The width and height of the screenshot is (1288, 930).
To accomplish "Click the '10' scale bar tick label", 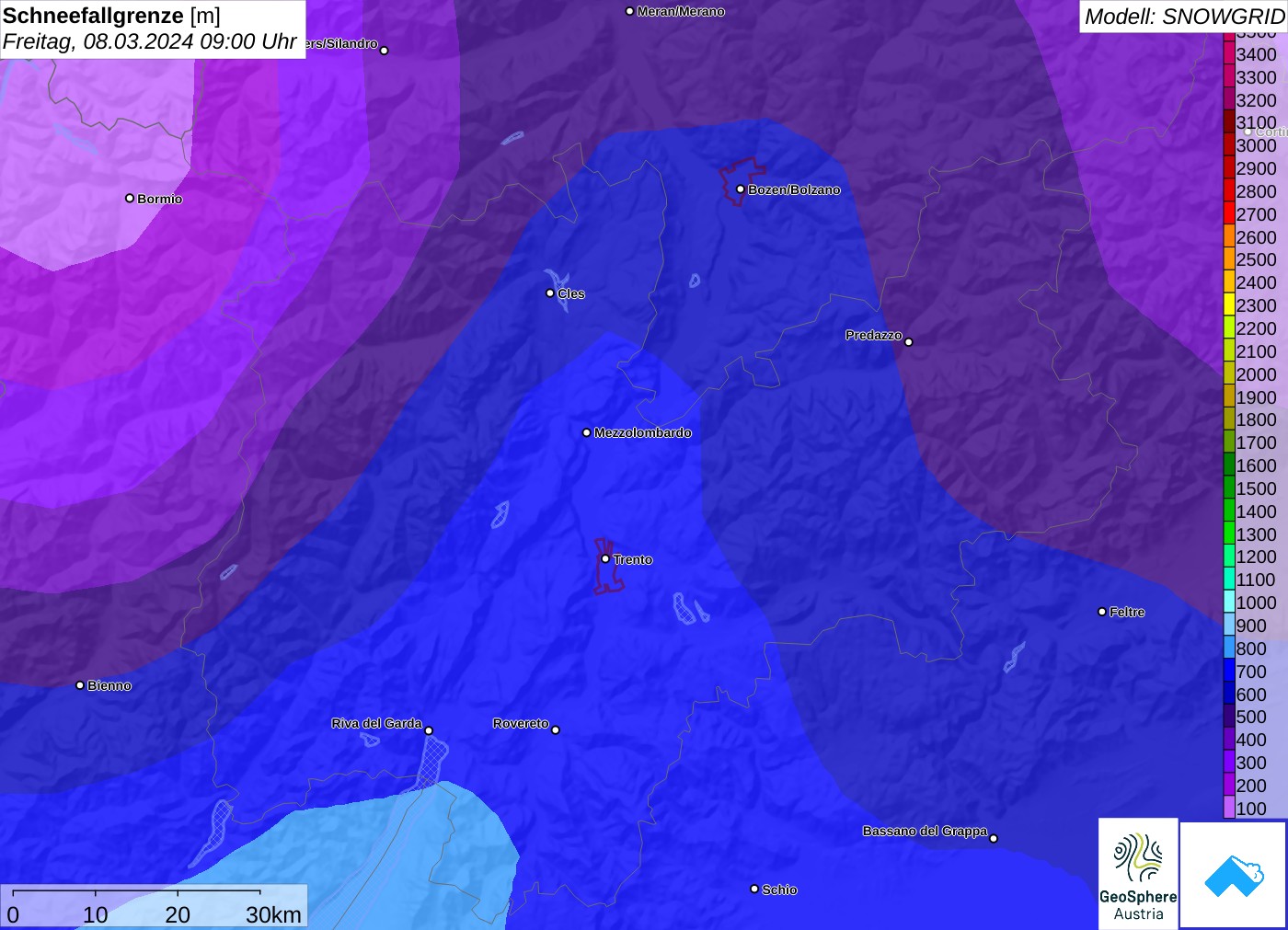I will (x=96, y=914).
